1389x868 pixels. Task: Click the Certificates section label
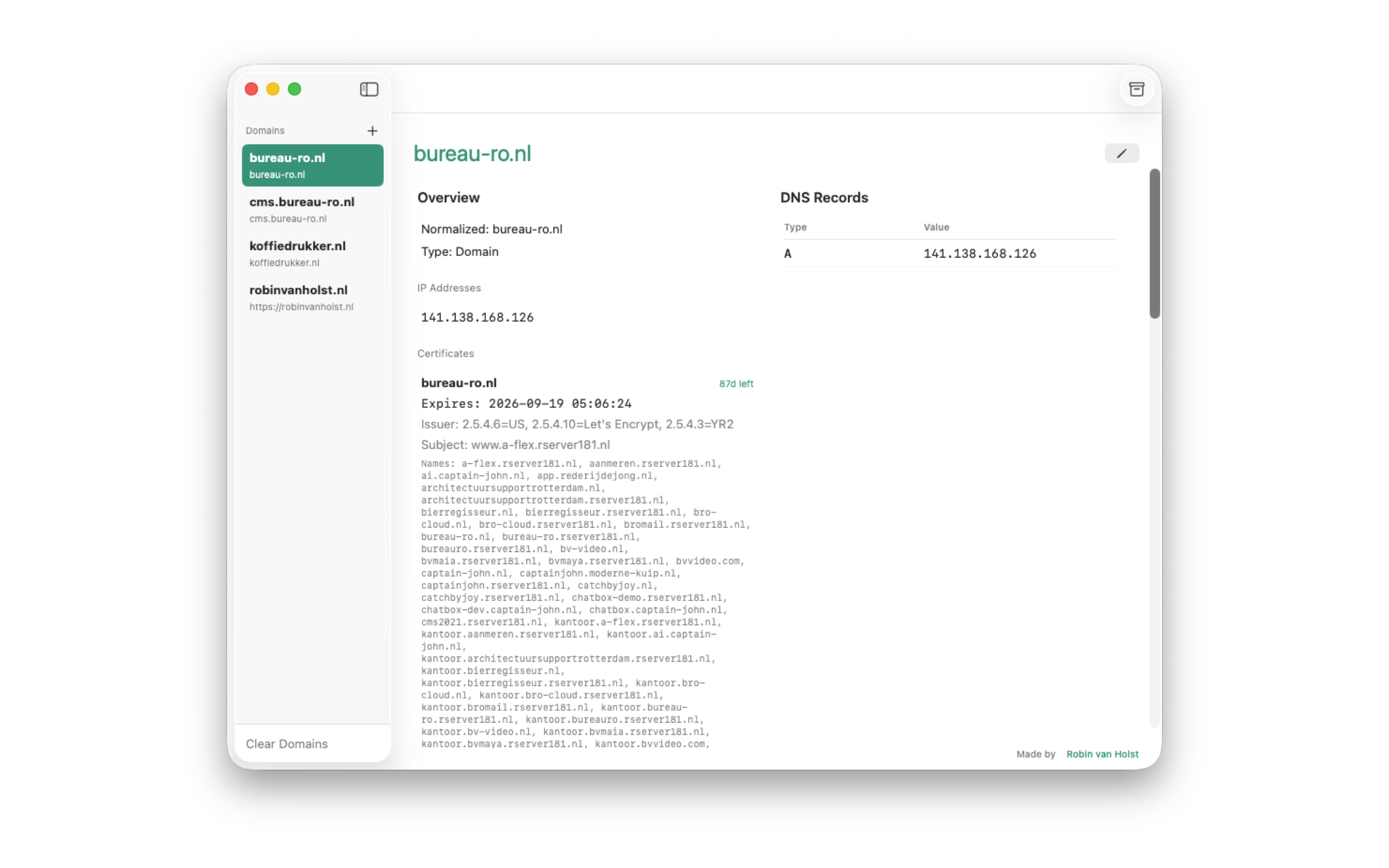pos(446,353)
